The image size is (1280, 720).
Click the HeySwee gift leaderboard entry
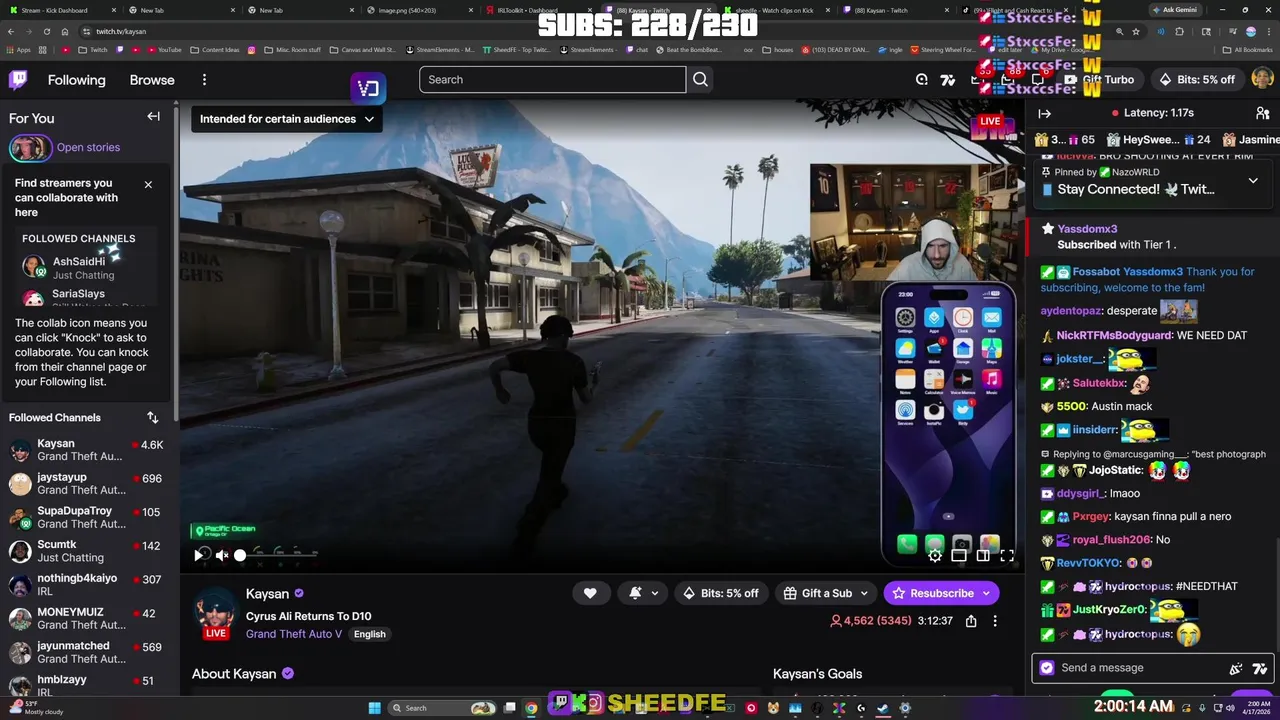click(1157, 140)
